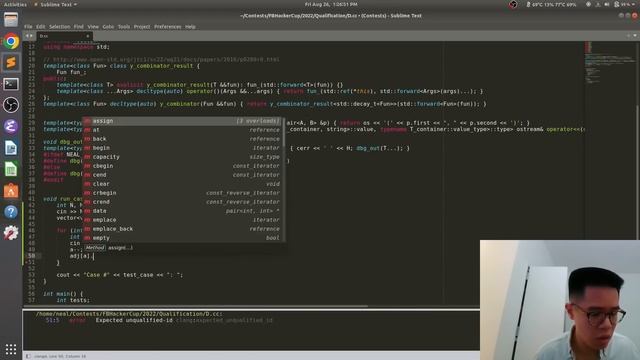The image size is (640, 360).
Task: Click line number 50 in gutter
Action: (32, 256)
